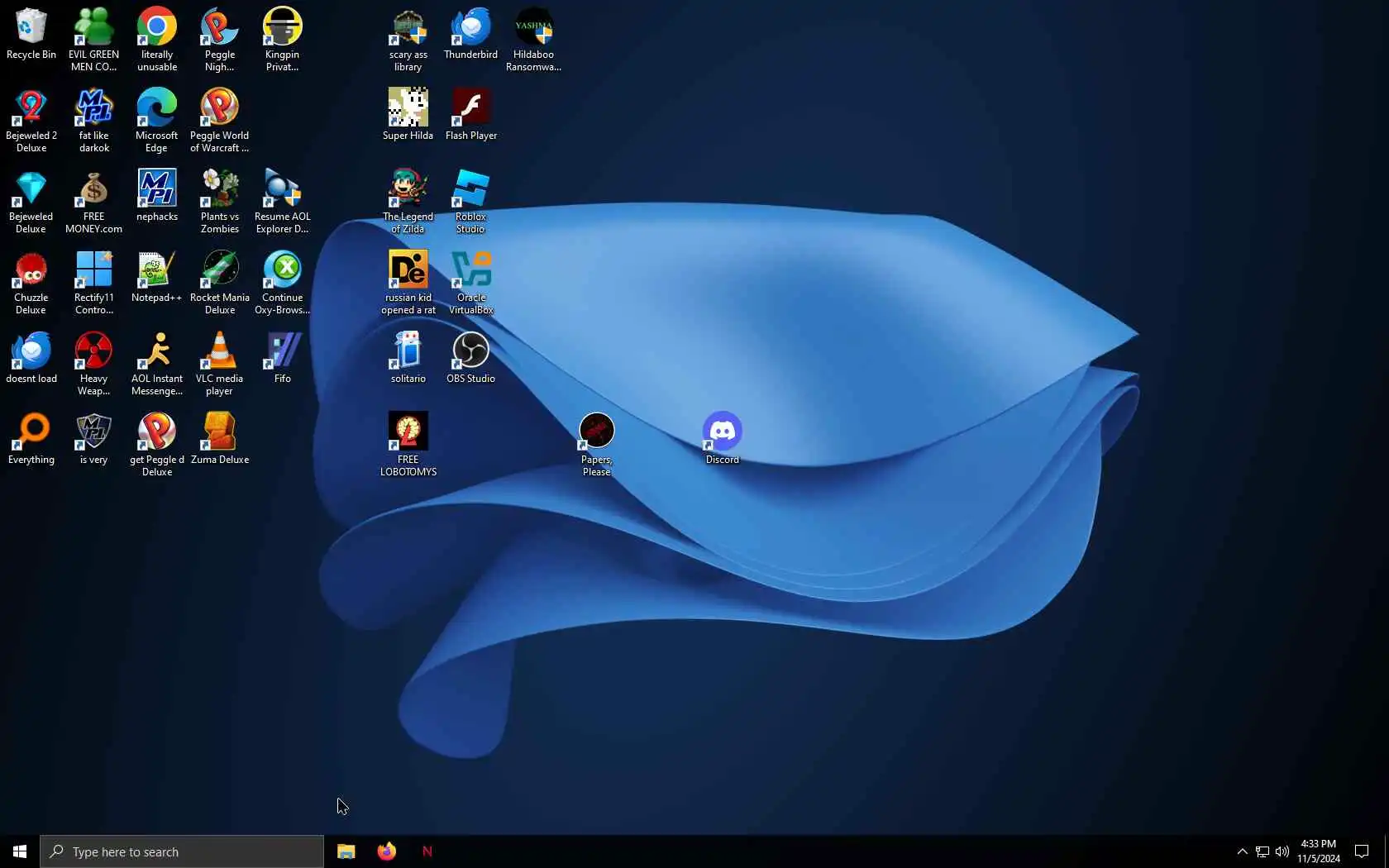Open the Recycle Bin icon
Image resolution: width=1389 pixels, height=868 pixels.
(31, 35)
